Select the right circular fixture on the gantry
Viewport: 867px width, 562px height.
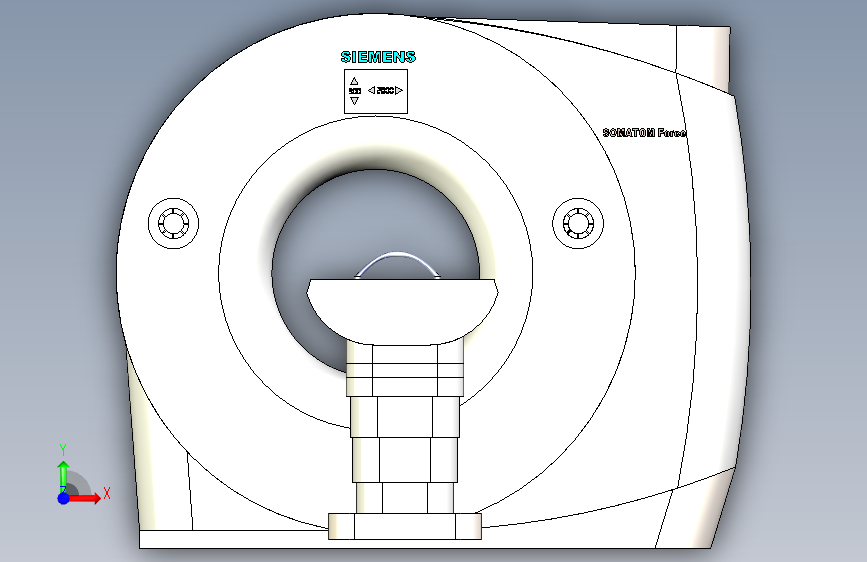pyautogui.click(x=578, y=223)
